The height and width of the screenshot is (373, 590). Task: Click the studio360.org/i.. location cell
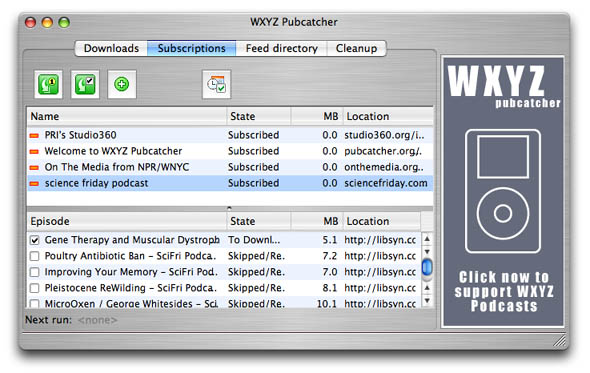[x=384, y=135]
